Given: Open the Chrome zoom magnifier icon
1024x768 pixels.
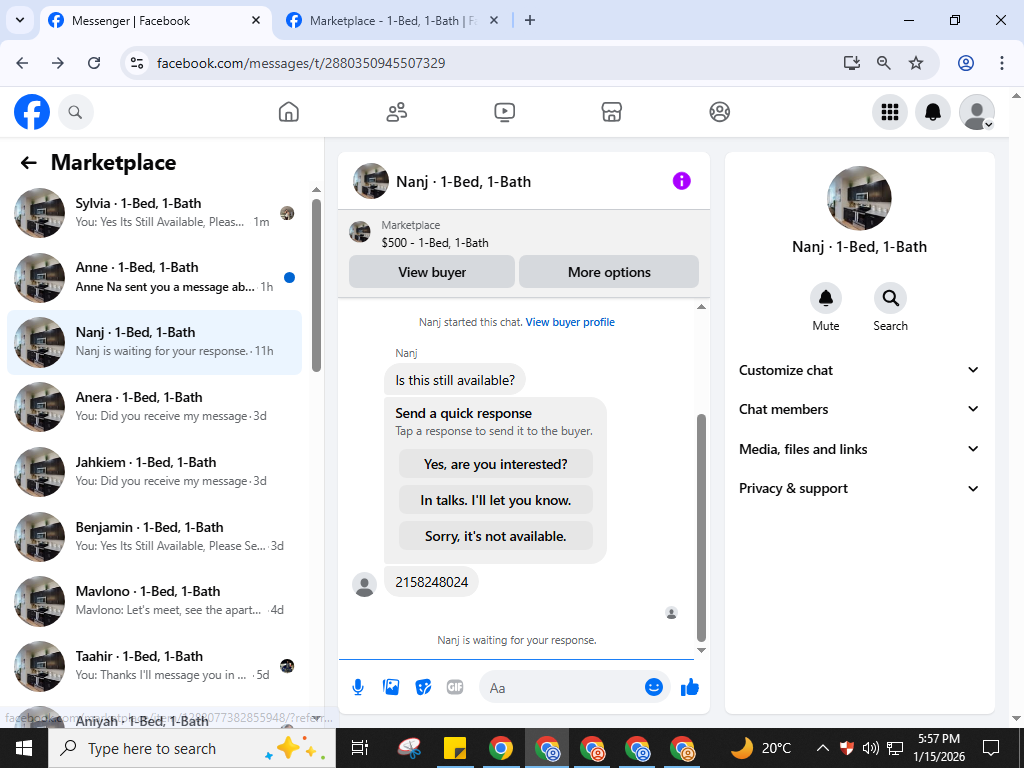Looking at the screenshot, I should 883,63.
